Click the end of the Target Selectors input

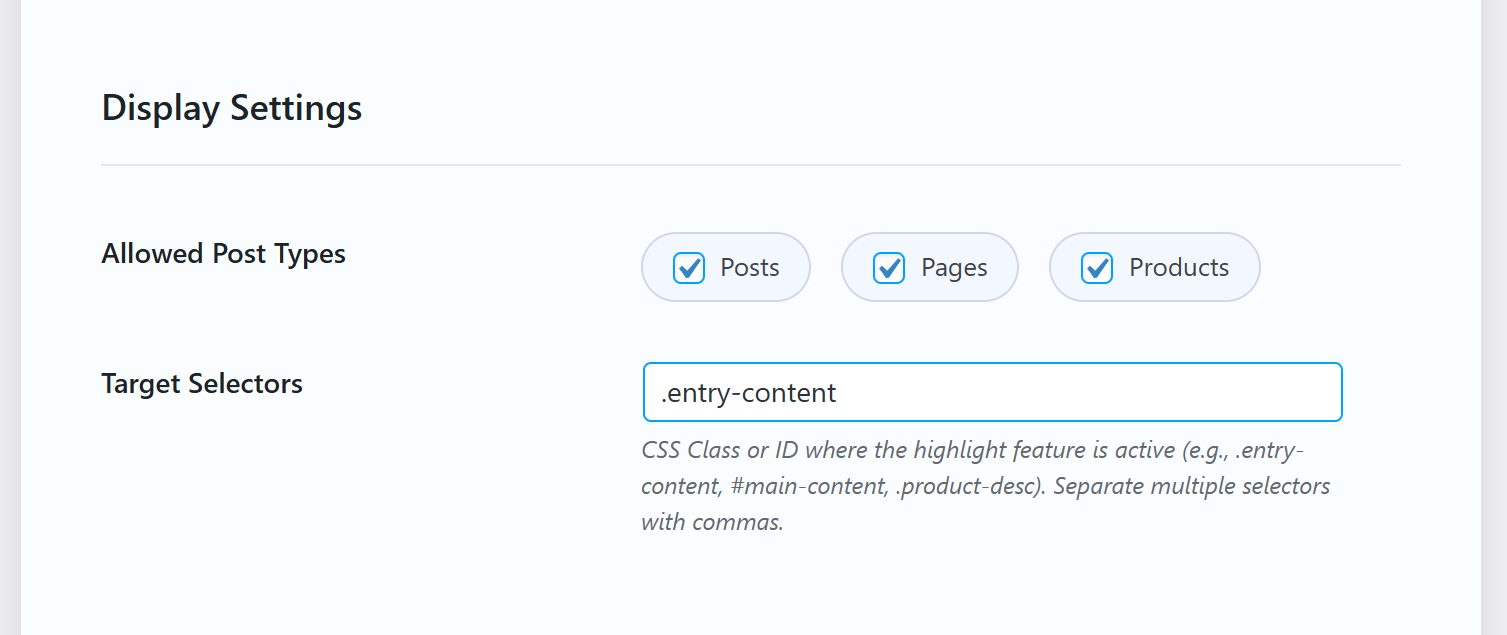(1320, 392)
